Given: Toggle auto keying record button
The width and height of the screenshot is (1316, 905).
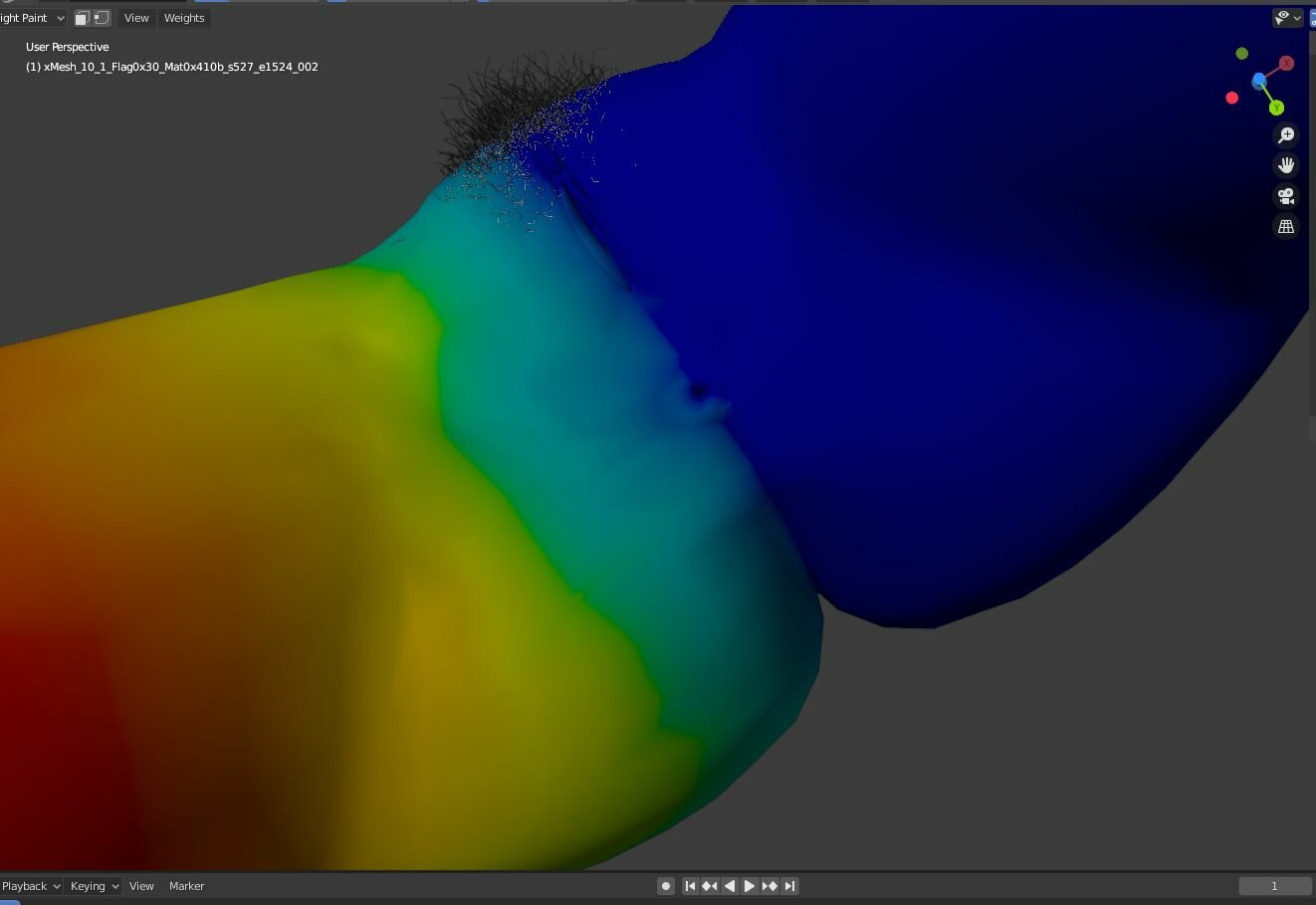Looking at the screenshot, I should [x=666, y=886].
